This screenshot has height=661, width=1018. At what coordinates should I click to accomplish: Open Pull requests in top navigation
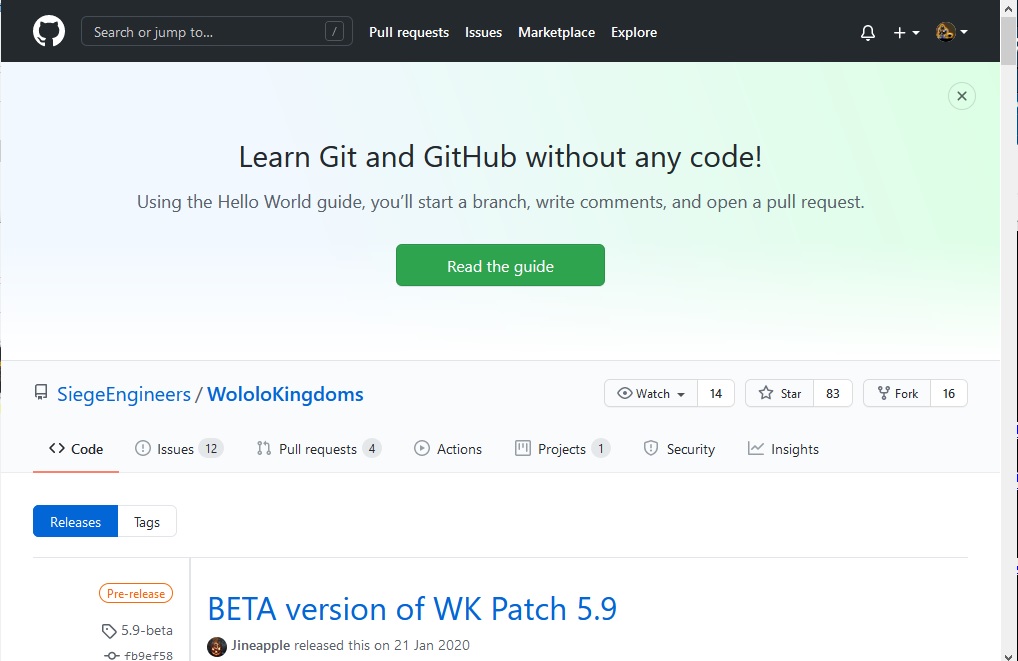[409, 32]
